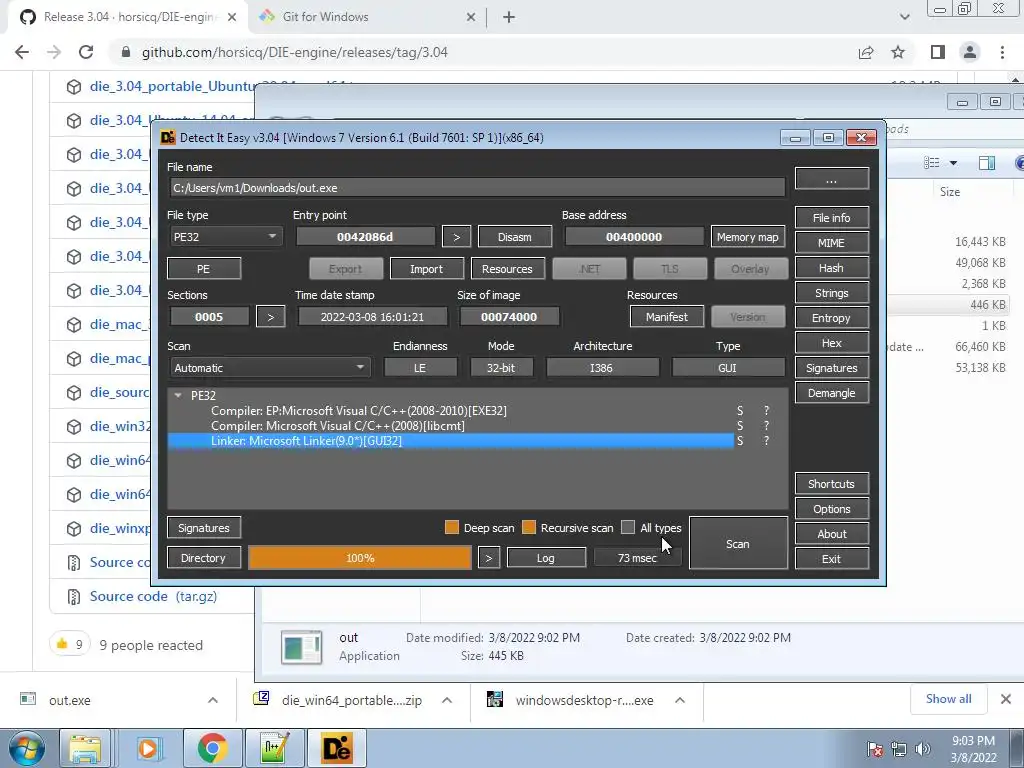
Task: Click the out.exe file icon in downloads bar
Action: (x=28, y=699)
